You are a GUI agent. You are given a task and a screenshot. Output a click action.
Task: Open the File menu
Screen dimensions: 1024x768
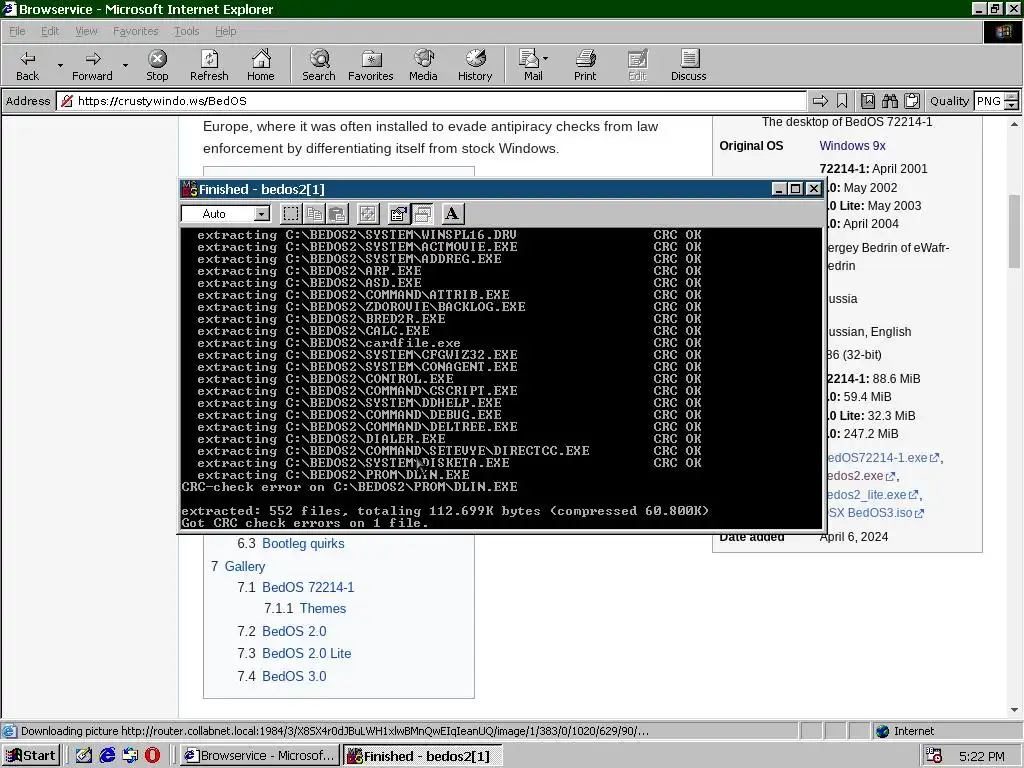pyautogui.click(x=17, y=31)
